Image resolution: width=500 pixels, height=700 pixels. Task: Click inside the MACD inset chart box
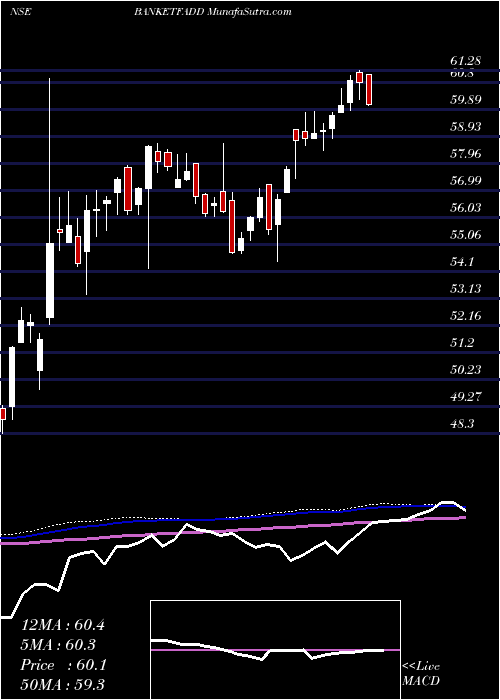tap(275, 650)
